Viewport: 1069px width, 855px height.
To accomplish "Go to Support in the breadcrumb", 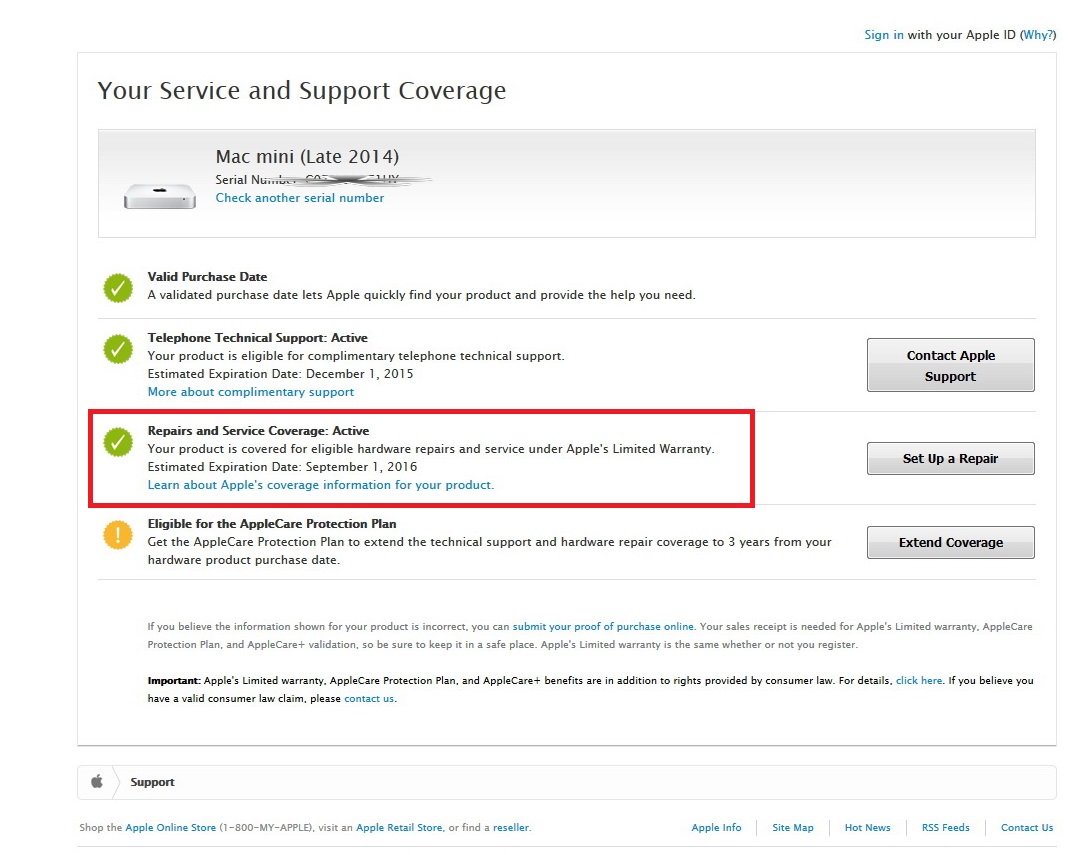I will coord(152,782).
